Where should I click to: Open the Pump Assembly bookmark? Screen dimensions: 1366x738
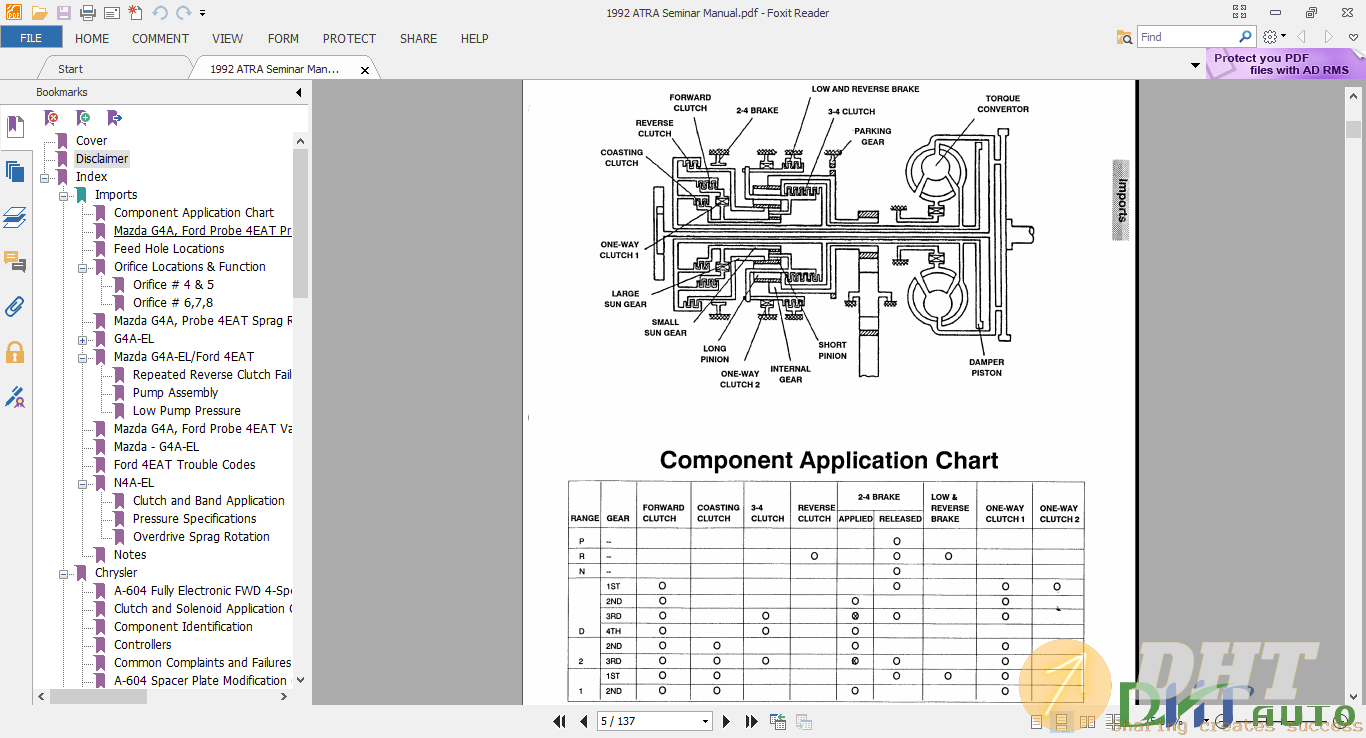pyautogui.click(x=175, y=393)
